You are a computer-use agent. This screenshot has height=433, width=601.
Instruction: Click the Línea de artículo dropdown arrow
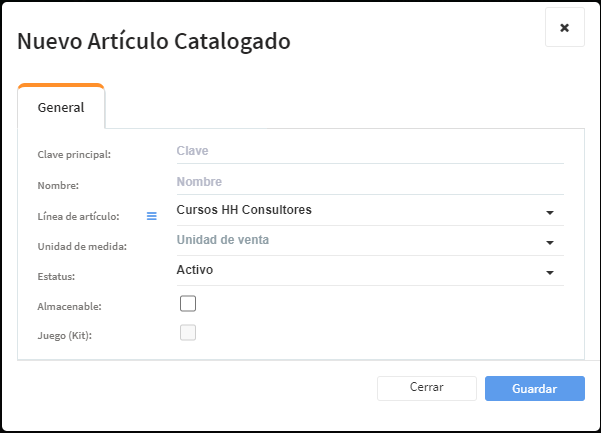click(550, 213)
